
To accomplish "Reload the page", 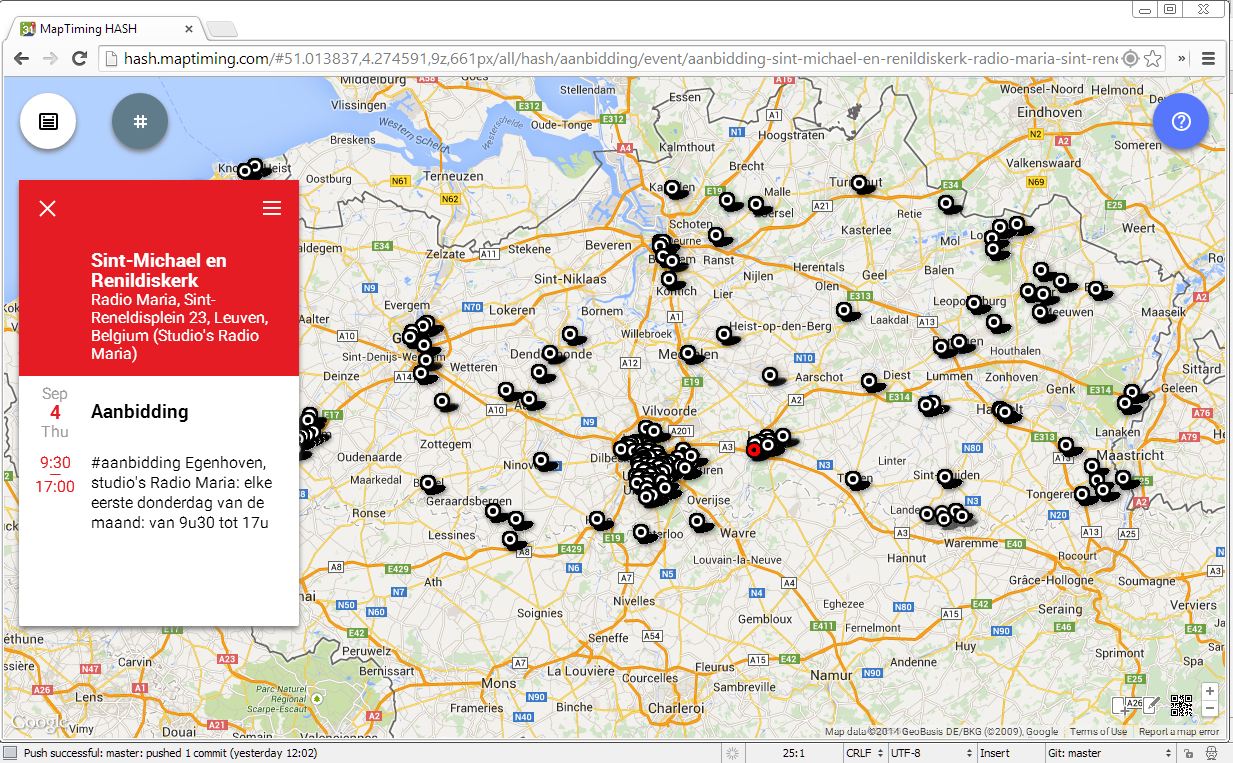I will [x=79, y=58].
